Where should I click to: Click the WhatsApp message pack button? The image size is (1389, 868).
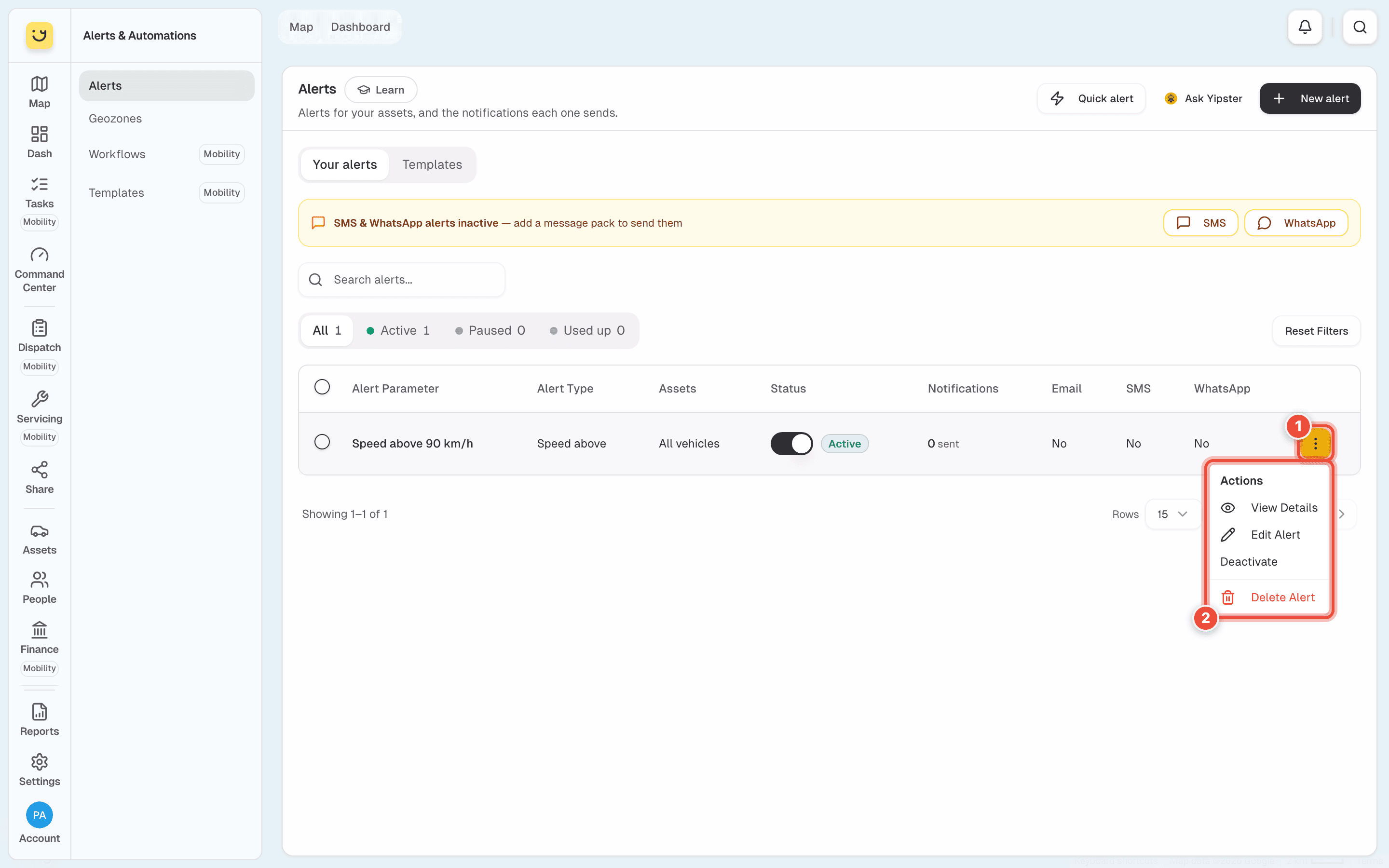pos(1295,223)
